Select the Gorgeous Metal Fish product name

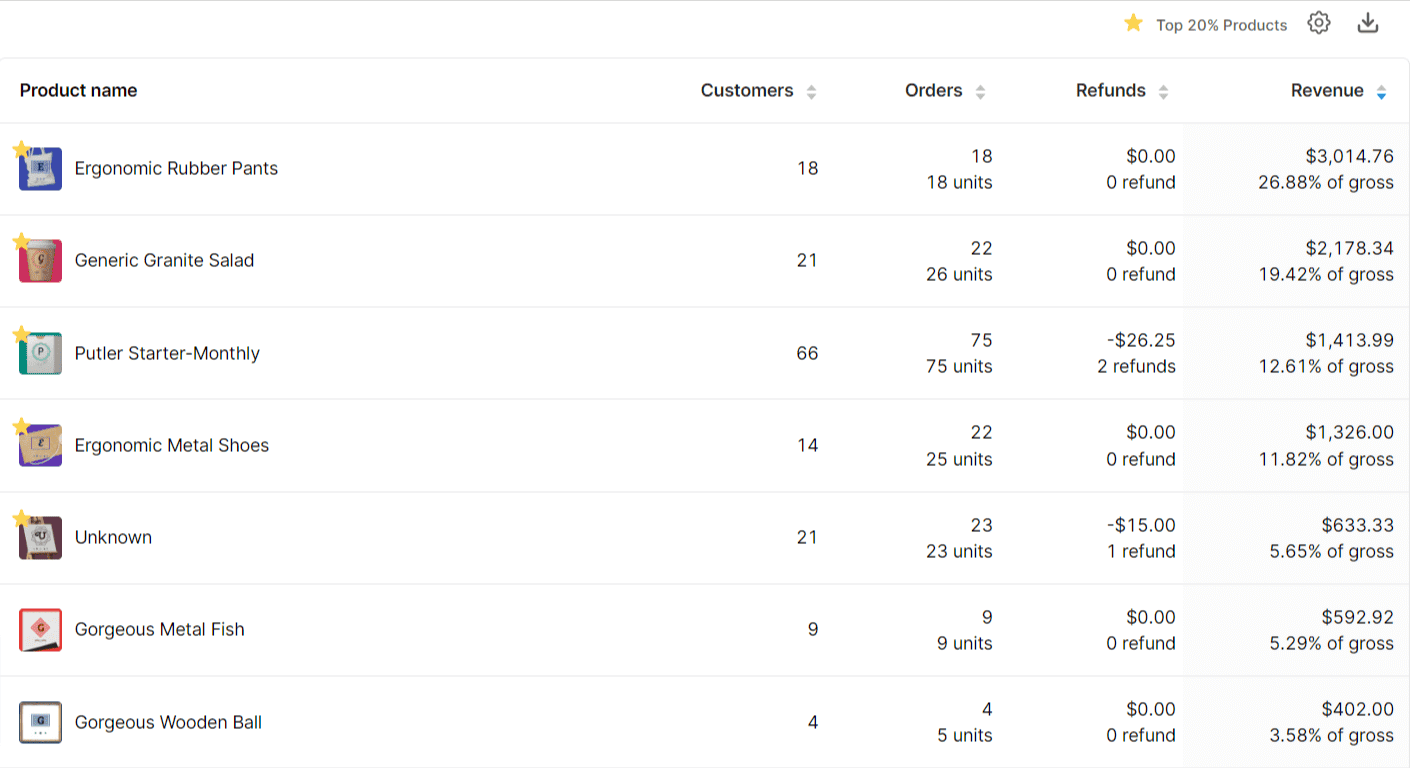tap(160, 630)
